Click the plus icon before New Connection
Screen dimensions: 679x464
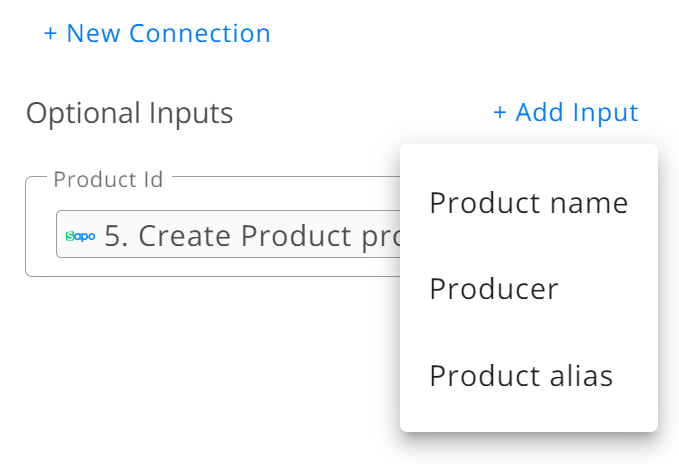50,33
